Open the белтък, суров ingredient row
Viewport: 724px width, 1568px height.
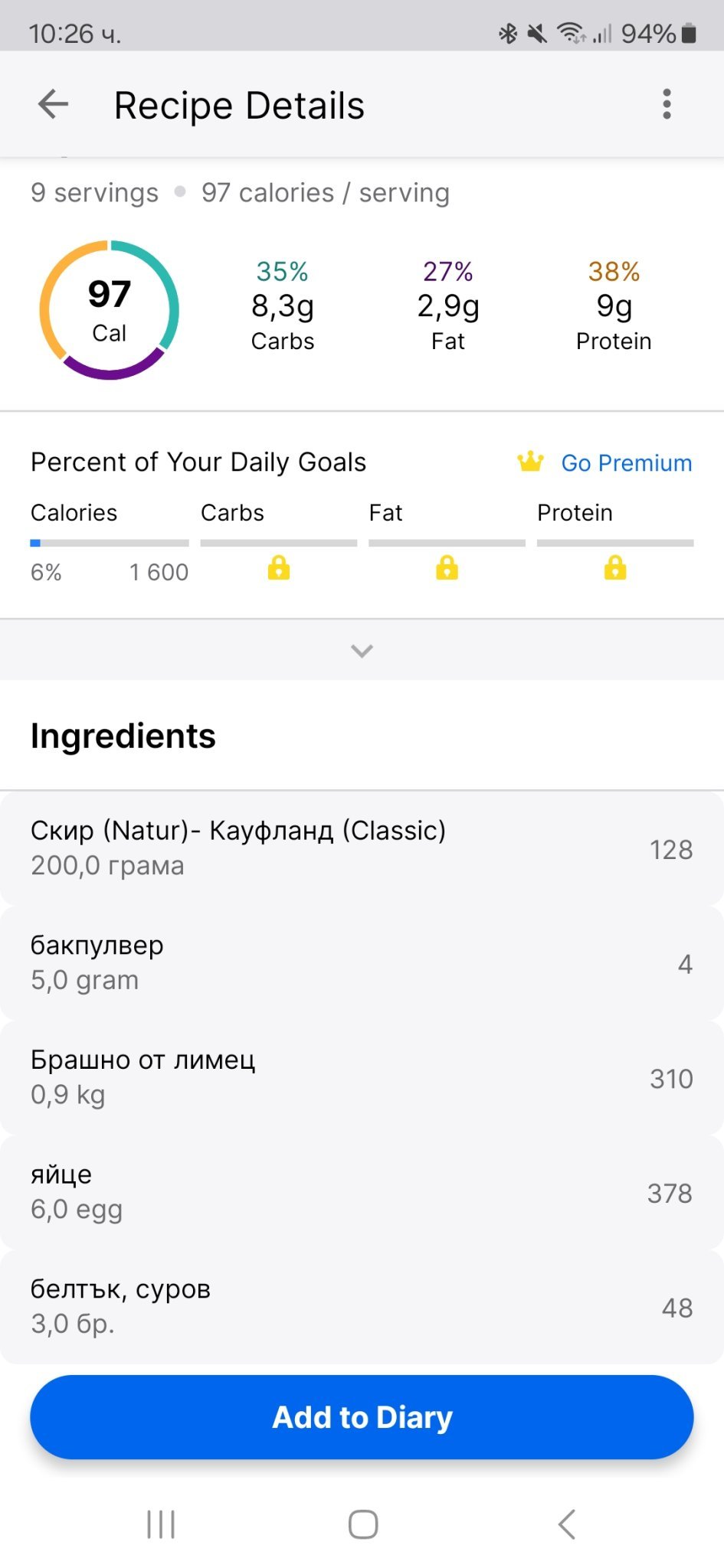pos(362,1306)
